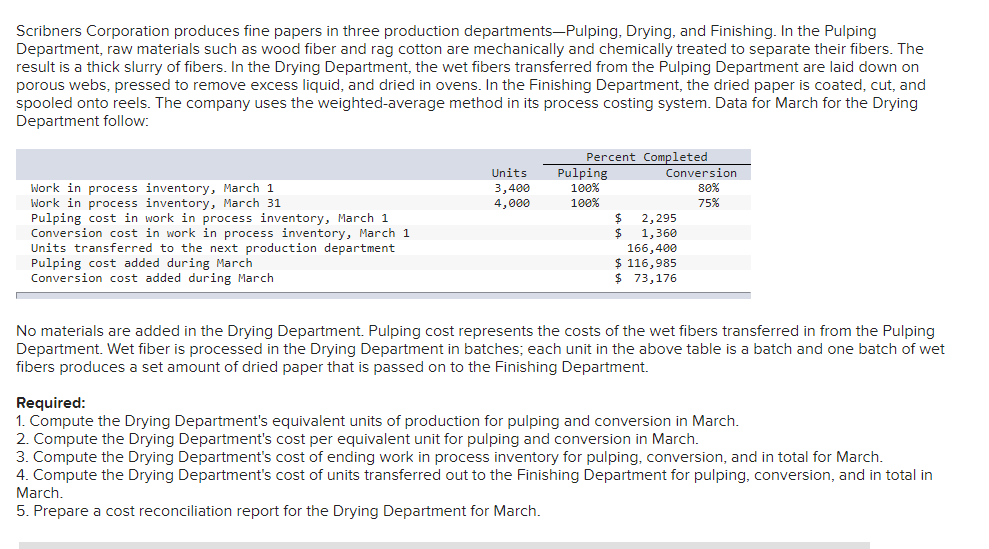Select 'Work in process inventory, March 31' row label
The image size is (989, 549).
pos(156,203)
